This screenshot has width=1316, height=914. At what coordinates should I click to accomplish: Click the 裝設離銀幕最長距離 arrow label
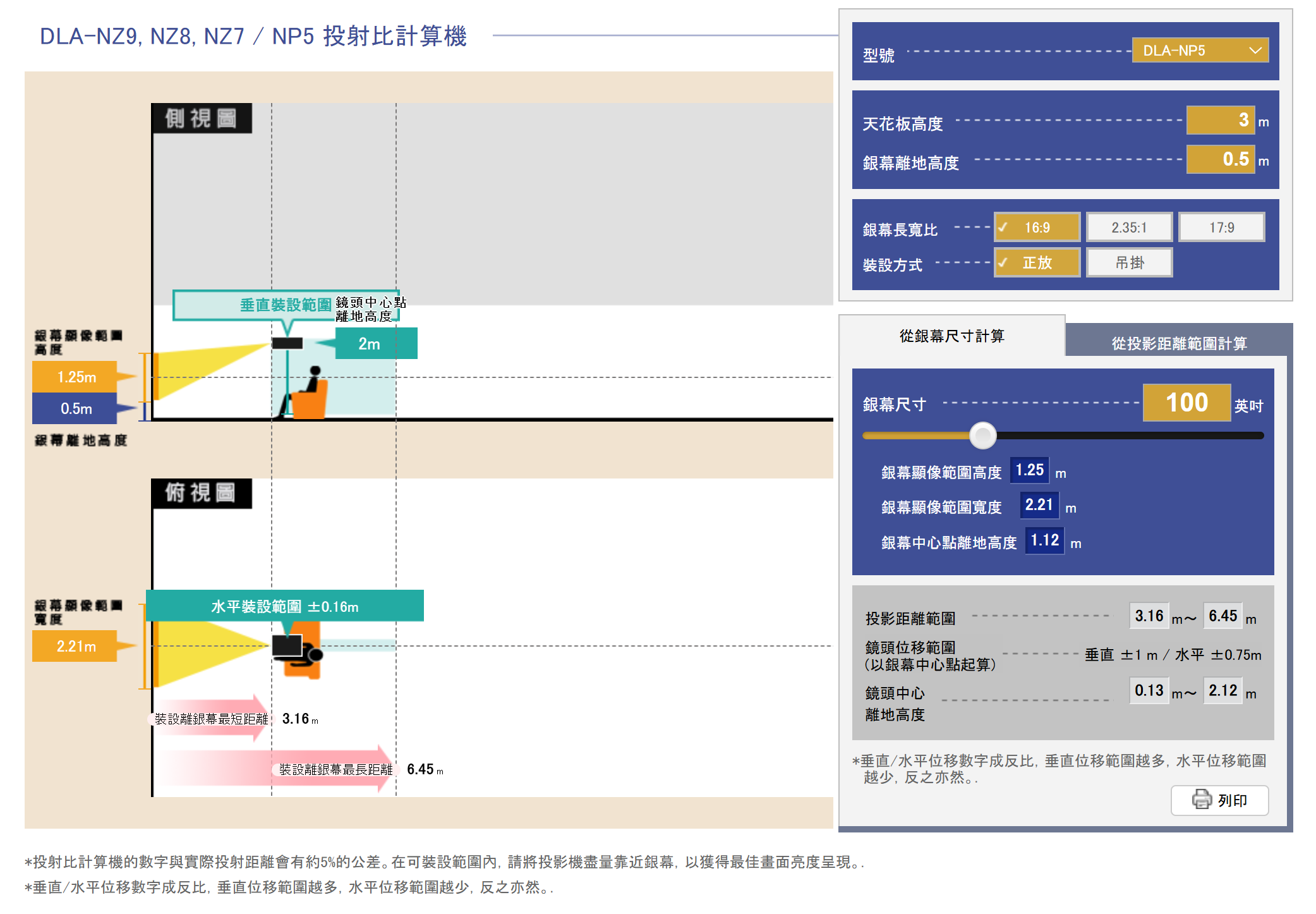click(x=335, y=769)
